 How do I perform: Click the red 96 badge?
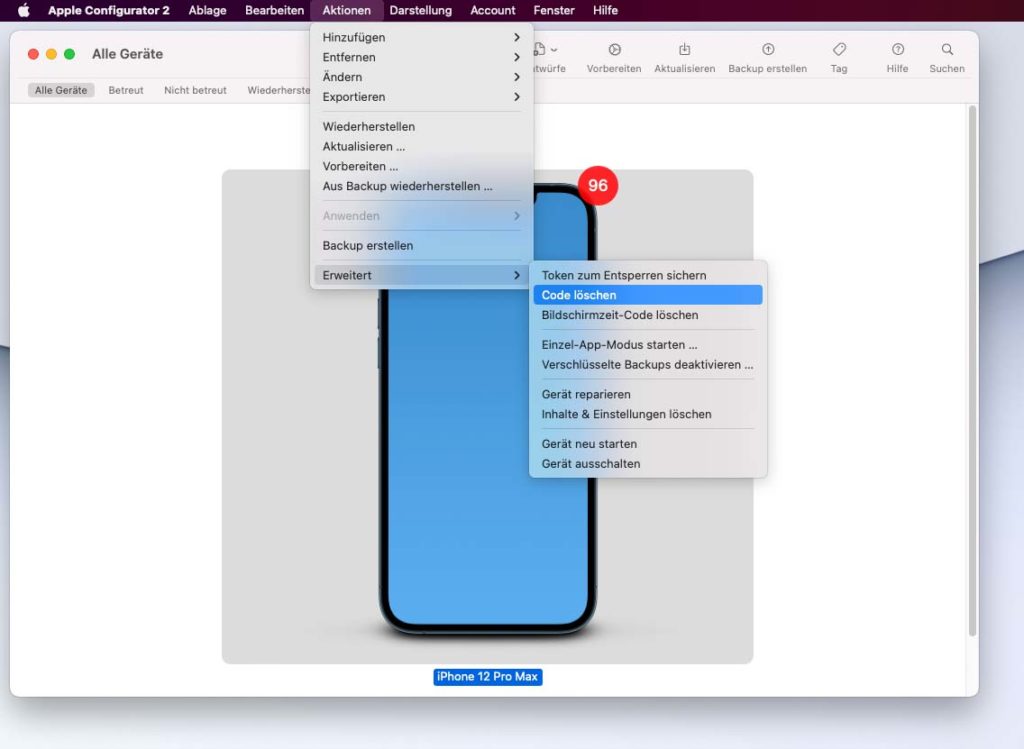click(x=598, y=185)
